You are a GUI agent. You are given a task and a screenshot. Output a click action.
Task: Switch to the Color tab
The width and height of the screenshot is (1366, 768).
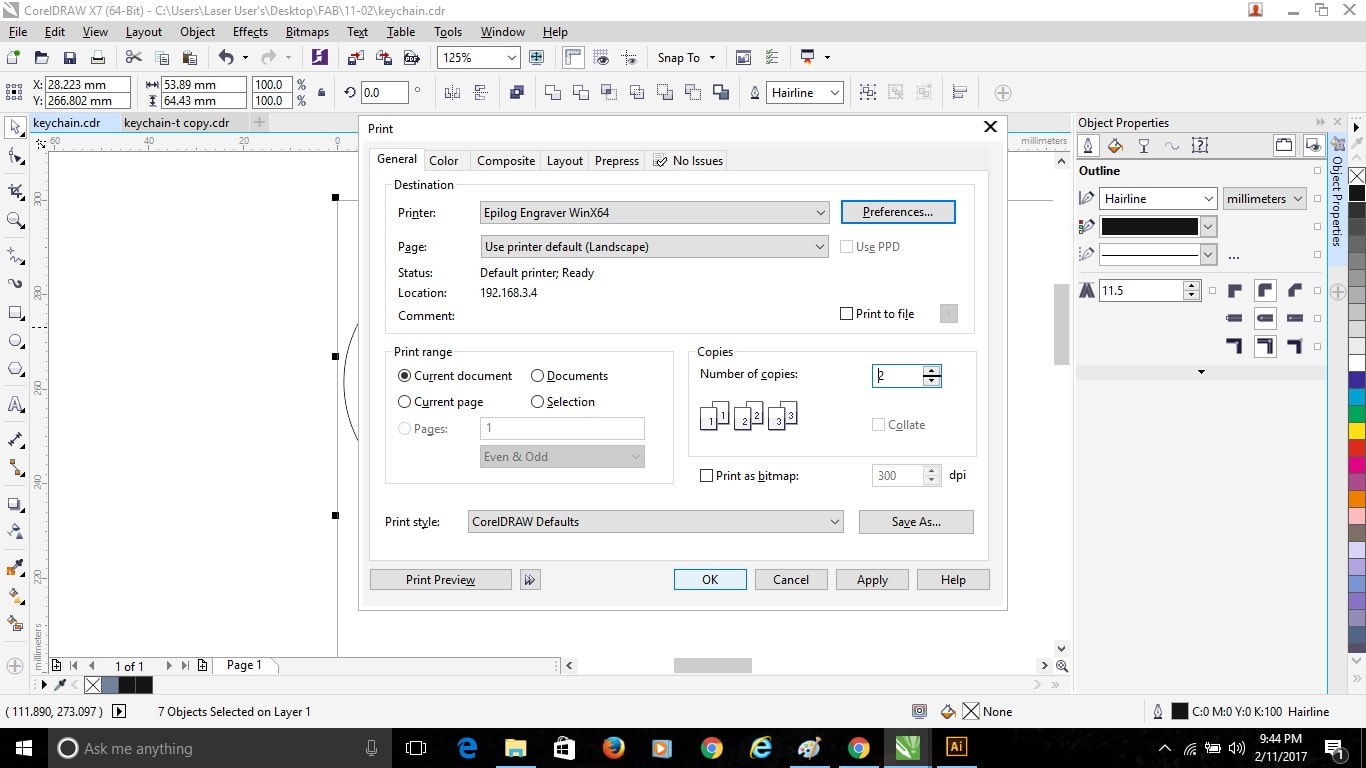[444, 160]
